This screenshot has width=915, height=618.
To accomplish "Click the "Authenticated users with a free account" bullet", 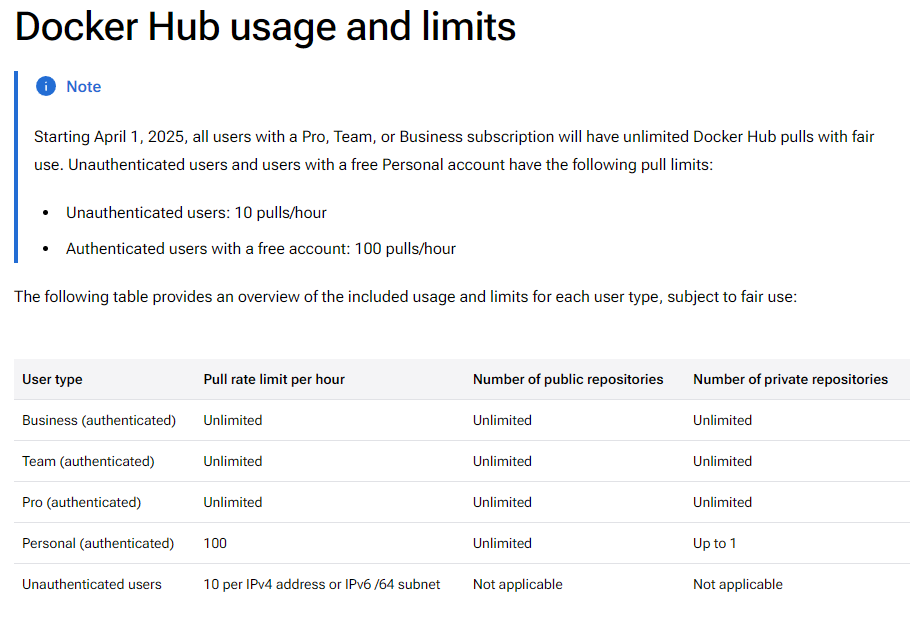I will [x=261, y=249].
